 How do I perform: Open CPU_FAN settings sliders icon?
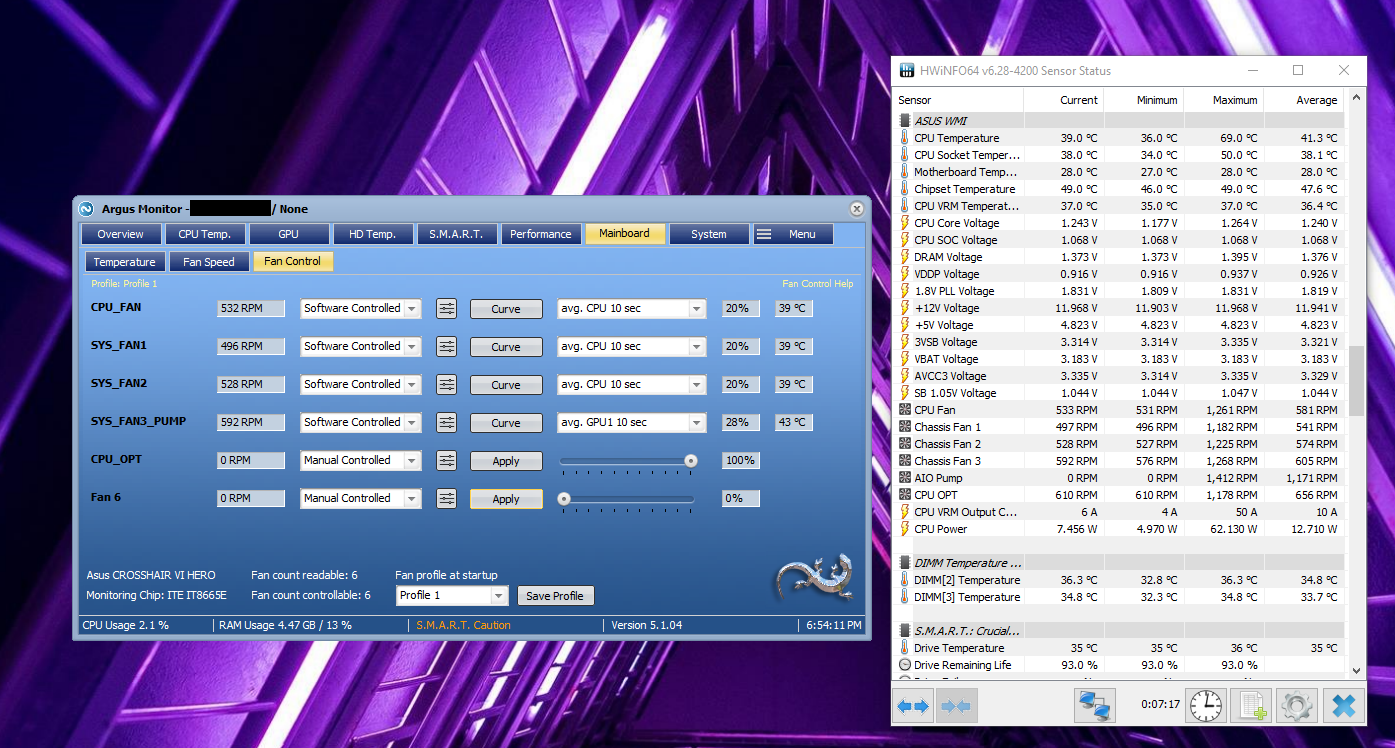(x=447, y=309)
